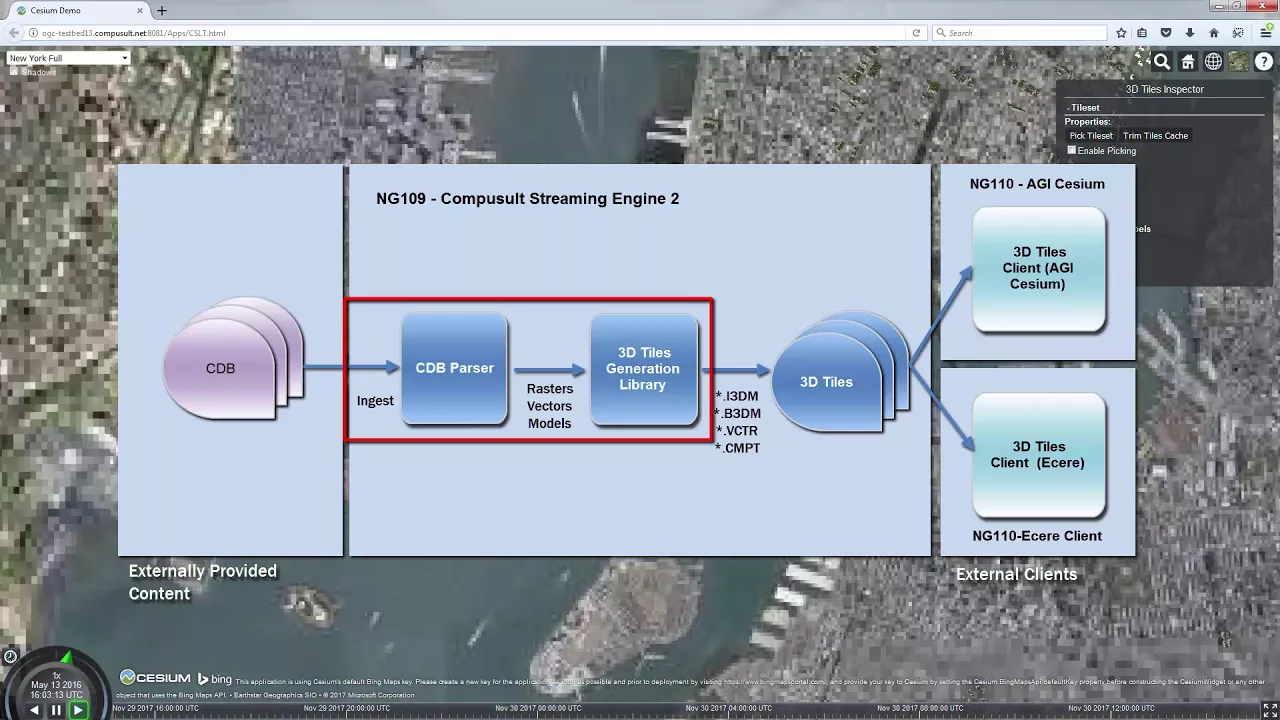
Task: Click the May 13 2016 date readout
Action: tap(56, 685)
